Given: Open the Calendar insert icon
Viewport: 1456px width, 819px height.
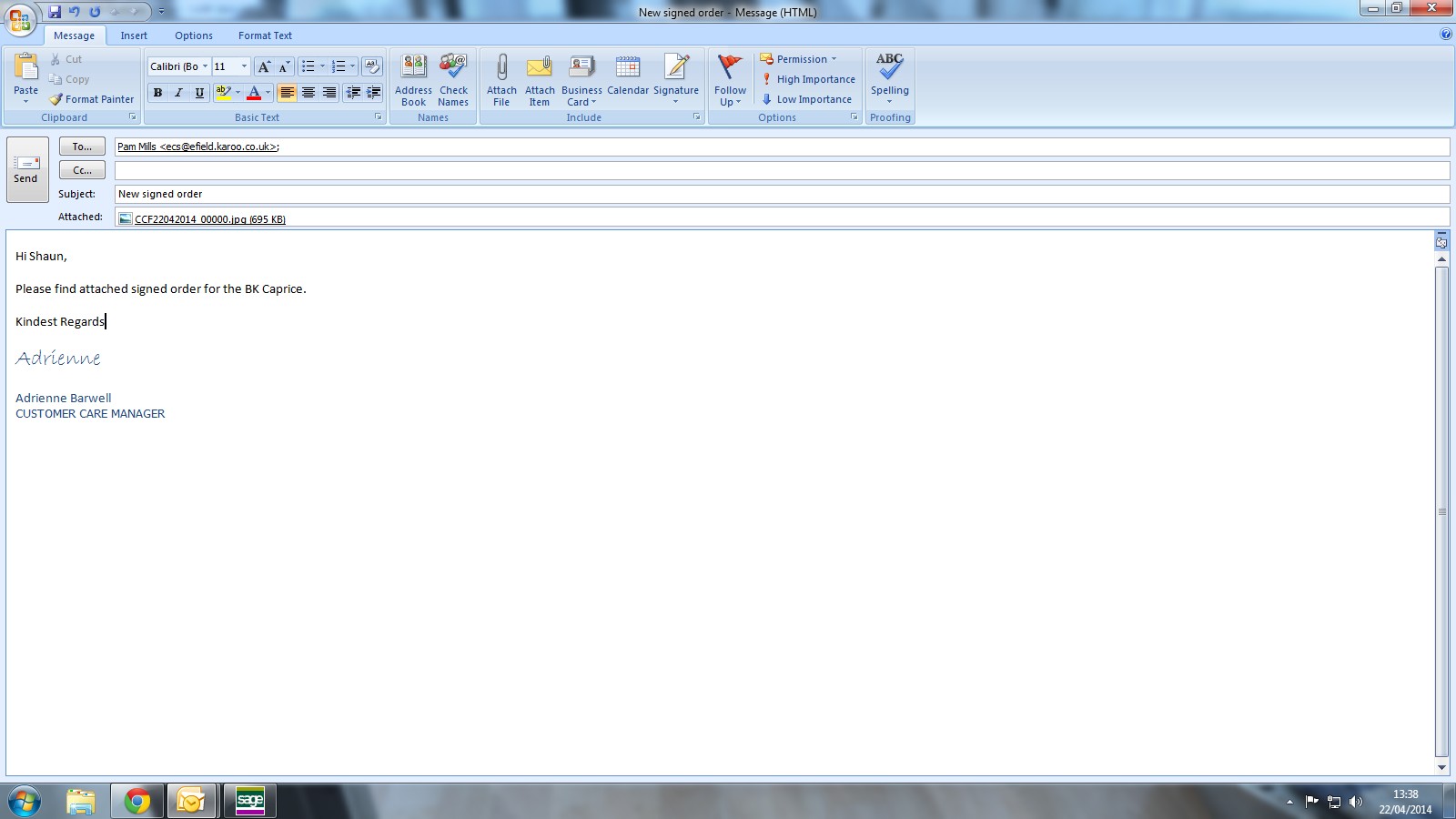Looking at the screenshot, I should pos(628,67).
